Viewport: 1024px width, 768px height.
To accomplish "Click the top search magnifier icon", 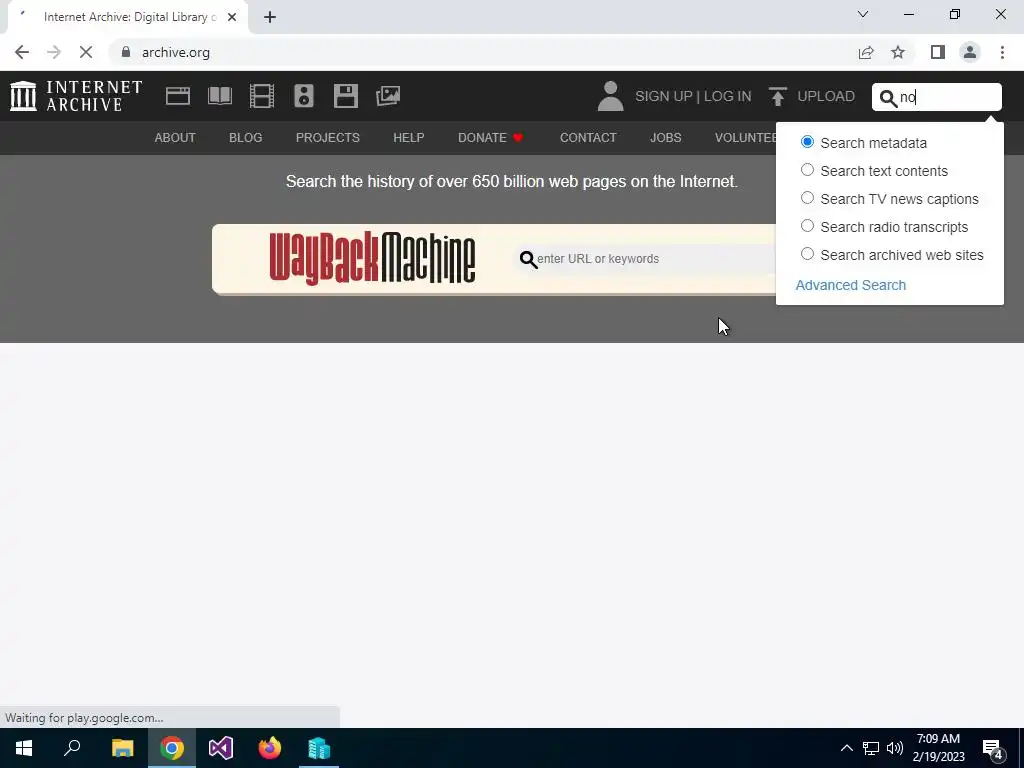I will [888, 98].
